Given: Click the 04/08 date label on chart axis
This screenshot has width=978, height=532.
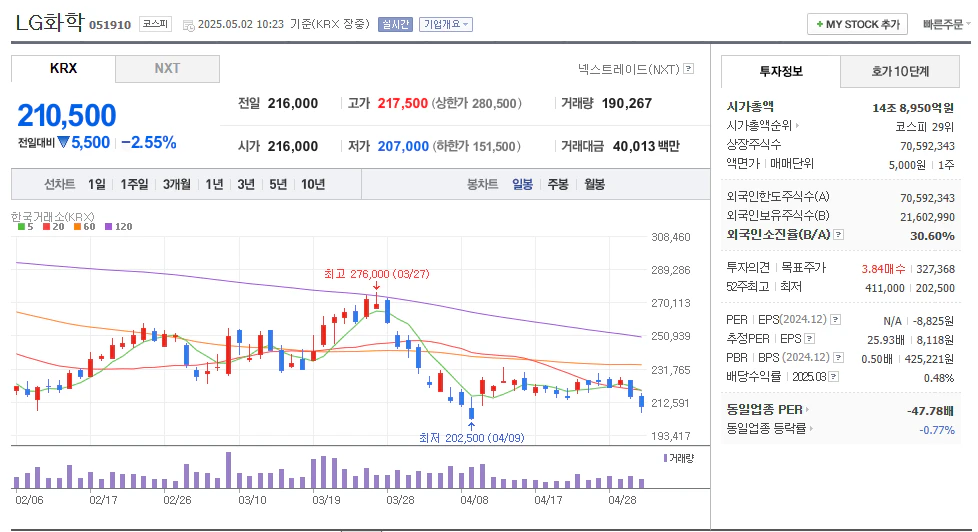Looking at the screenshot, I should [x=474, y=500].
